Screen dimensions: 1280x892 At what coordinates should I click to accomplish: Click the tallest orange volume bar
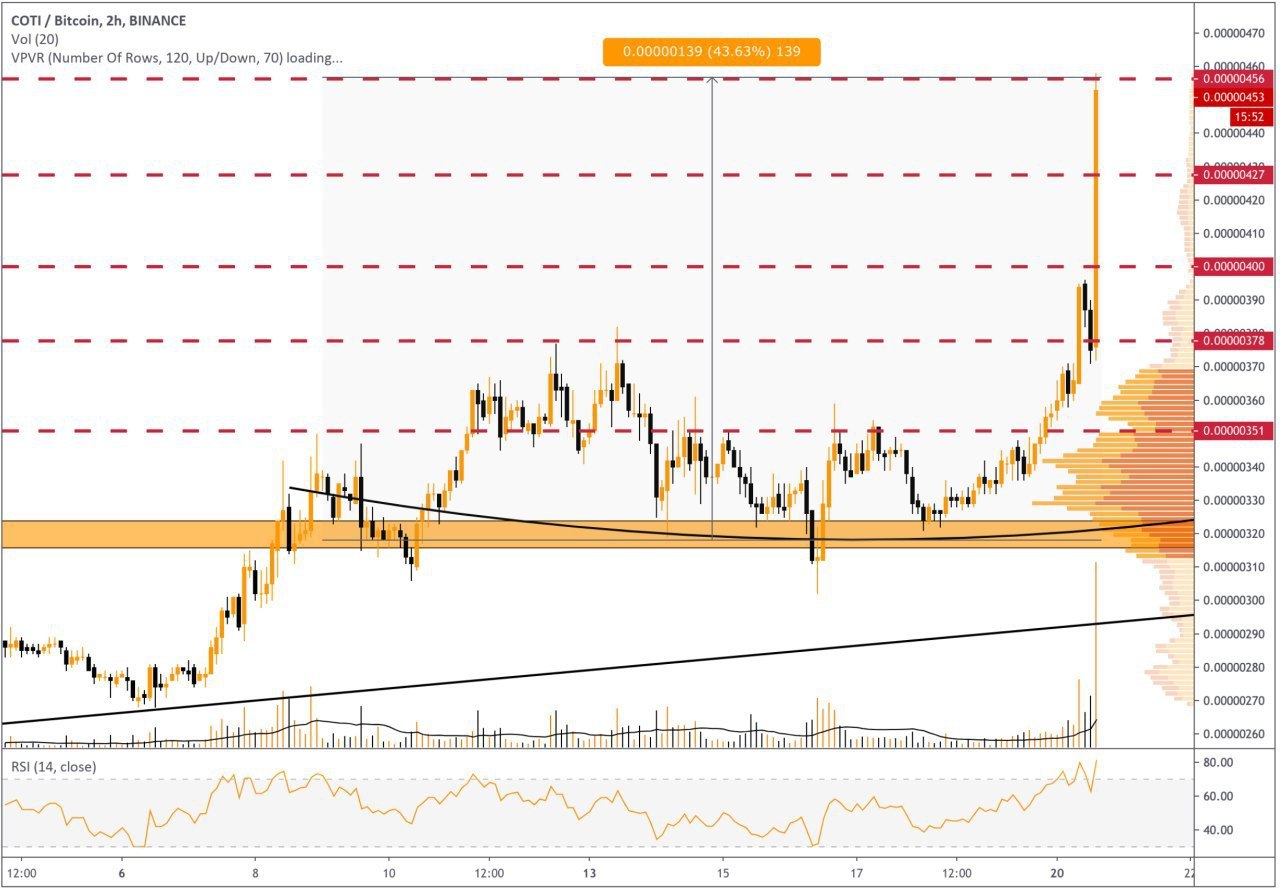tap(1097, 654)
